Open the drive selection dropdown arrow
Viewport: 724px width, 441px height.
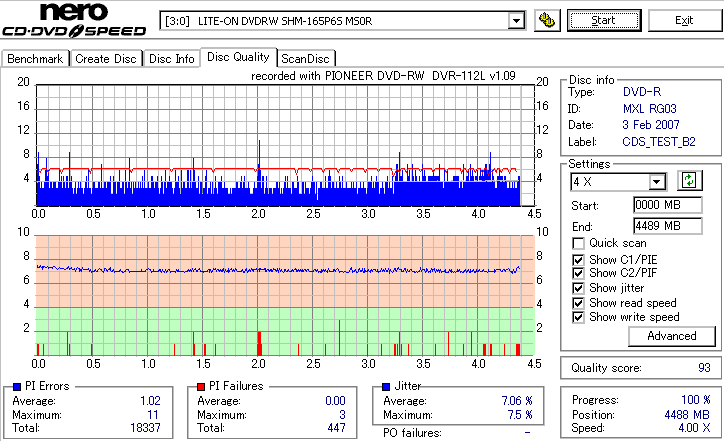[516, 21]
